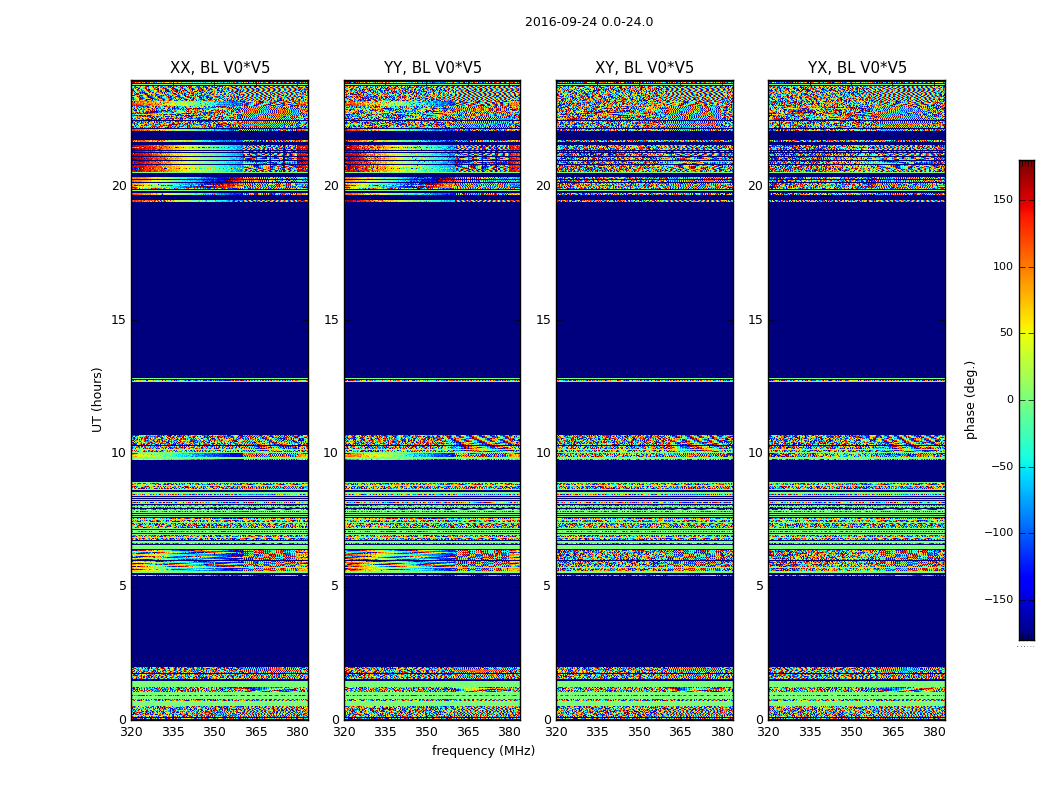Click inside the YX phase heatmap panel
Screen dimensions: 1050x800
click(857, 400)
